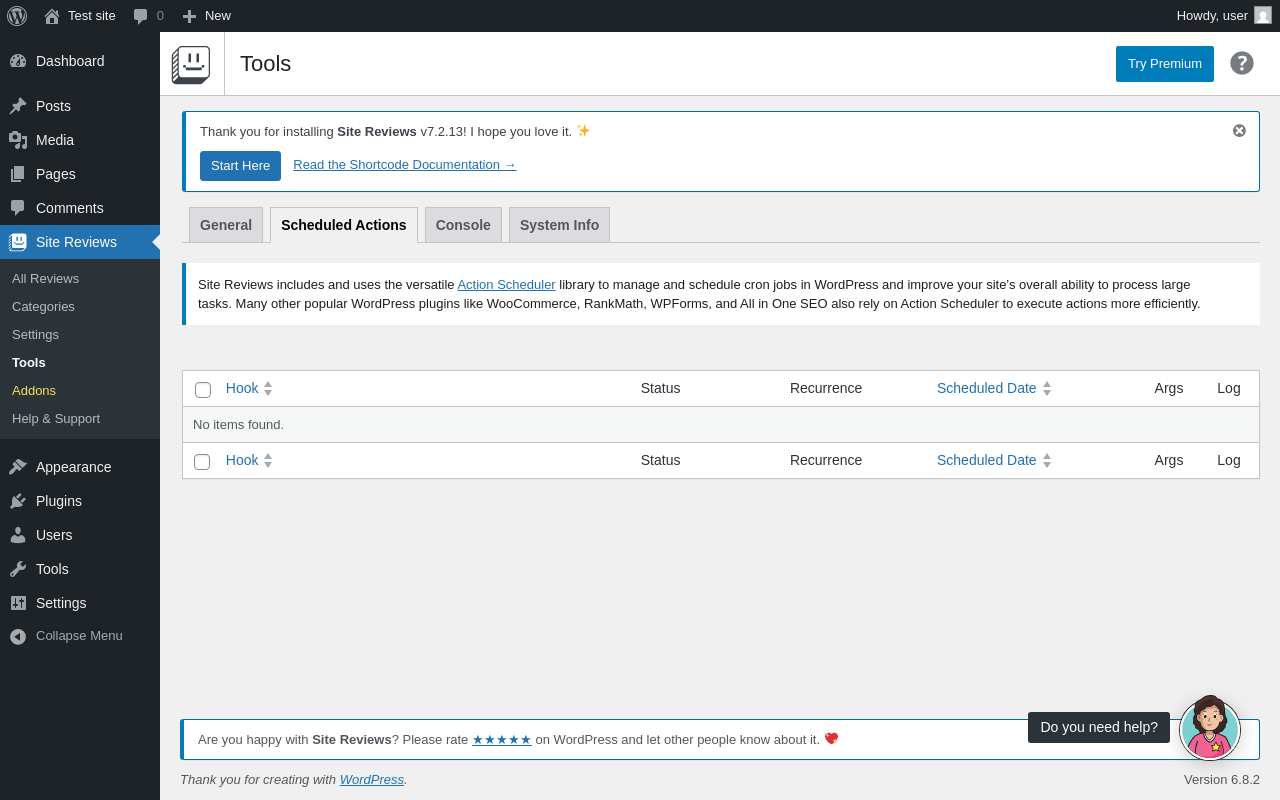Click the Do you need help? tooltip
1280x800 pixels.
click(x=1099, y=727)
